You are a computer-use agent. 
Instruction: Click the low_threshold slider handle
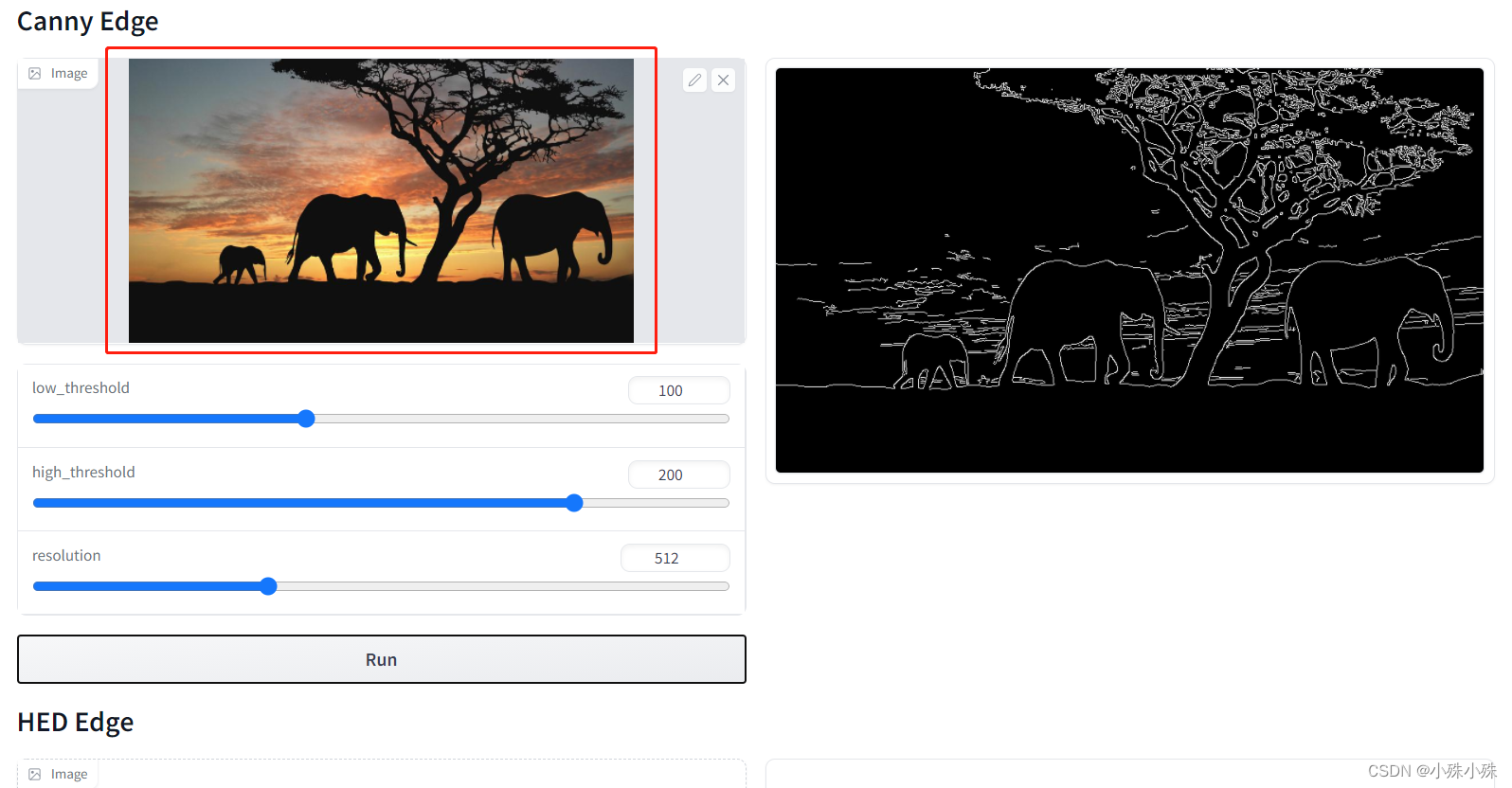pos(306,419)
